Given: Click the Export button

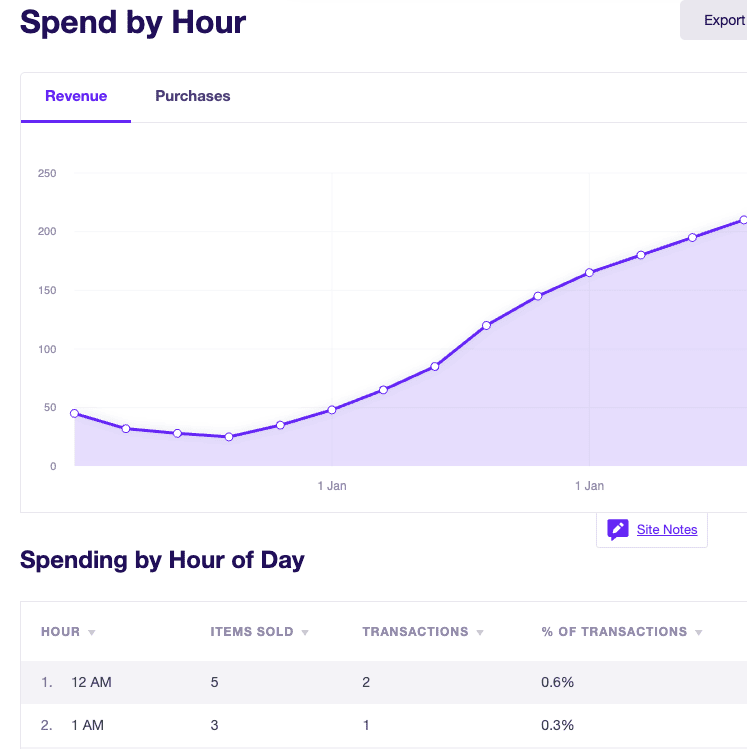Looking at the screenshot, I should pyautogui.click(x=714, y=20).
